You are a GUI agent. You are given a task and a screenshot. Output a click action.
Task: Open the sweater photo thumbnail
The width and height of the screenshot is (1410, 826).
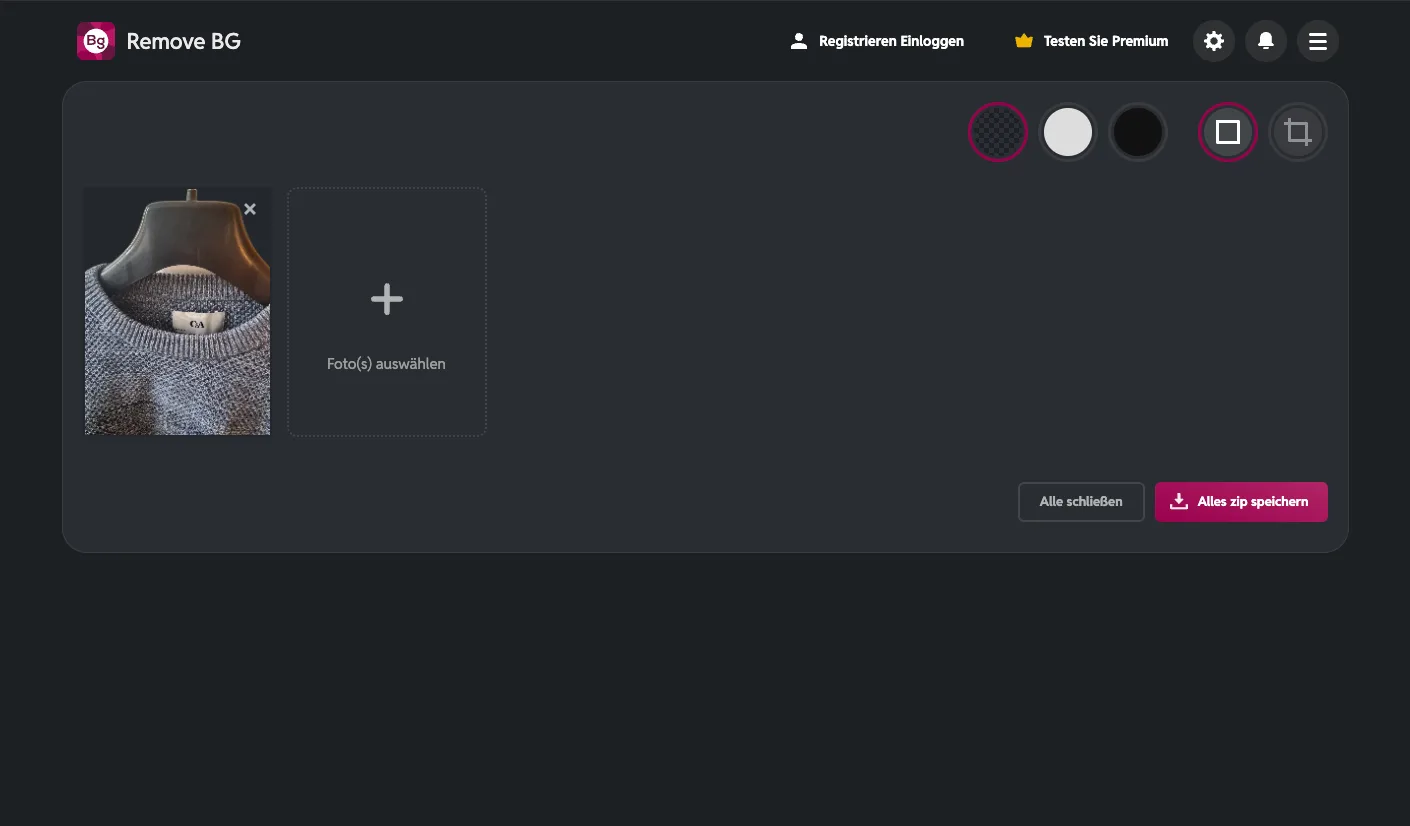pyautogui.click(x=178, y=312)
